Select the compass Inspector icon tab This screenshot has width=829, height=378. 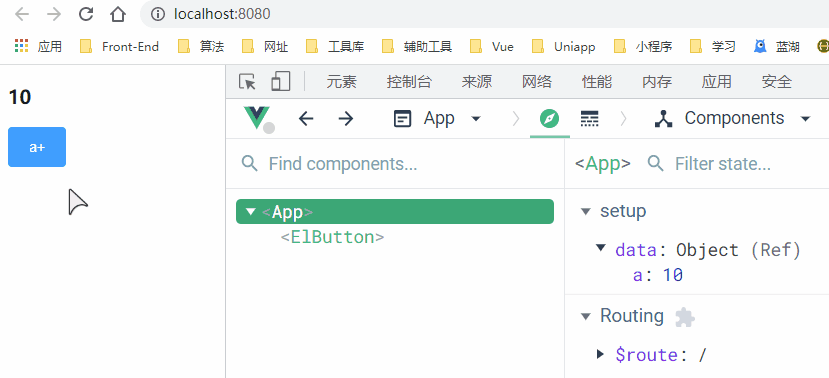click(x=550, y=118)
